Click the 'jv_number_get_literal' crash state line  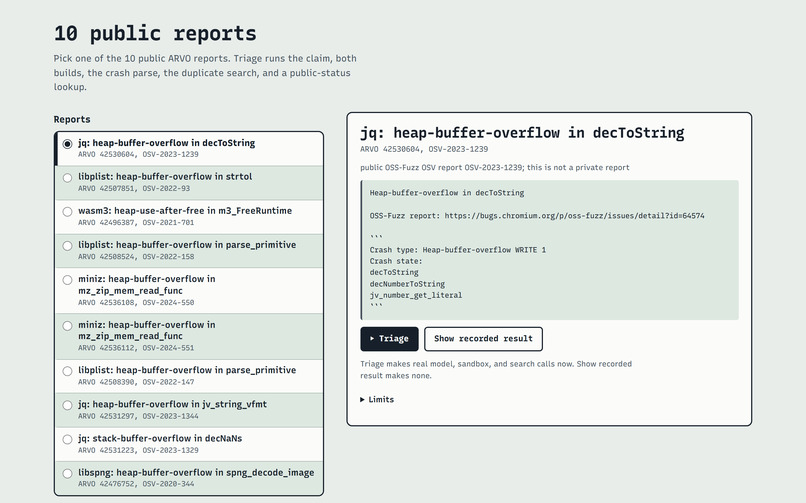(416, 295)
